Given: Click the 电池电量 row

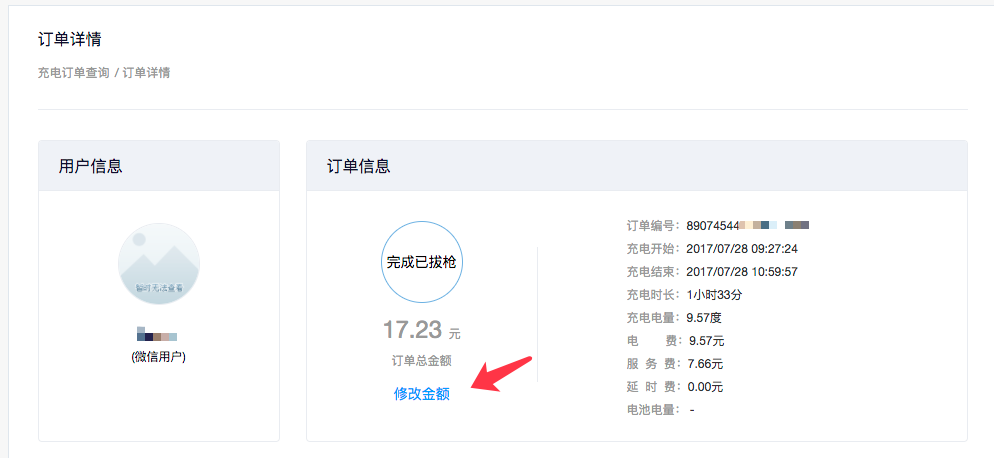Looking at the screenshot, I should (x=660, y=409).
